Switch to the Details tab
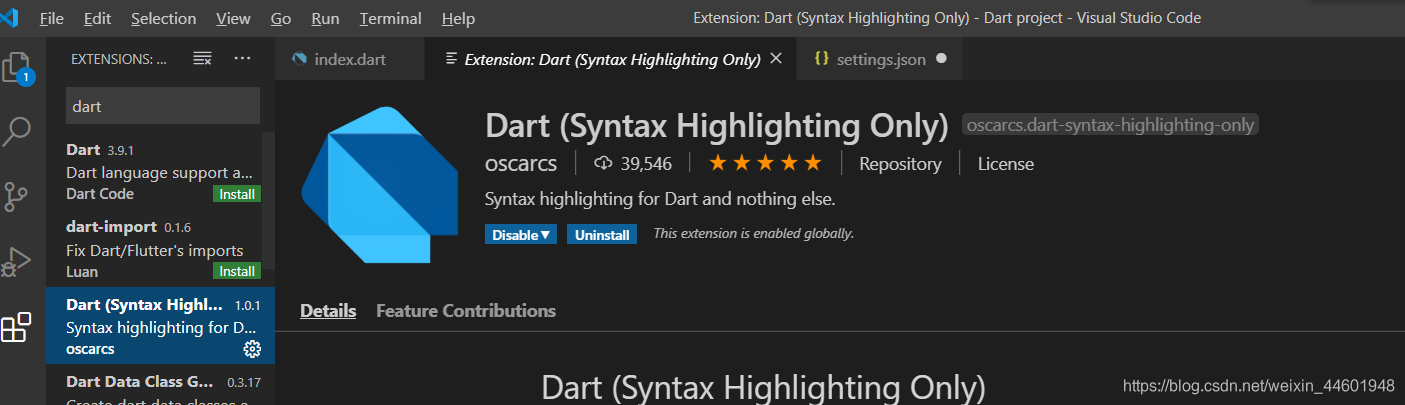 coord(328,311)
